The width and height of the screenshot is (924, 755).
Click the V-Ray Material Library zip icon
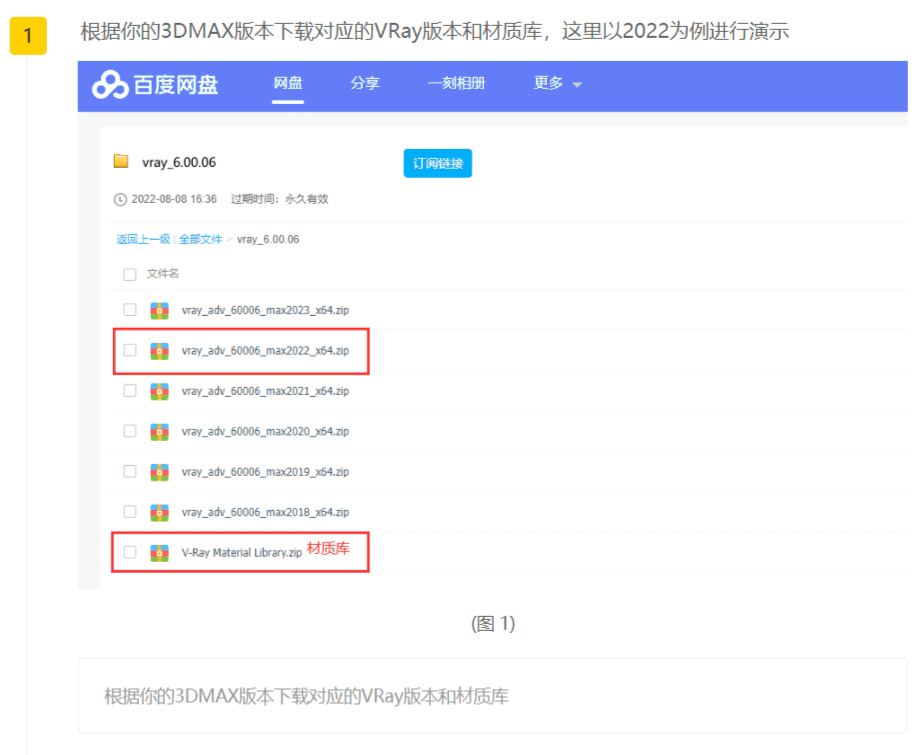[159, 552]
